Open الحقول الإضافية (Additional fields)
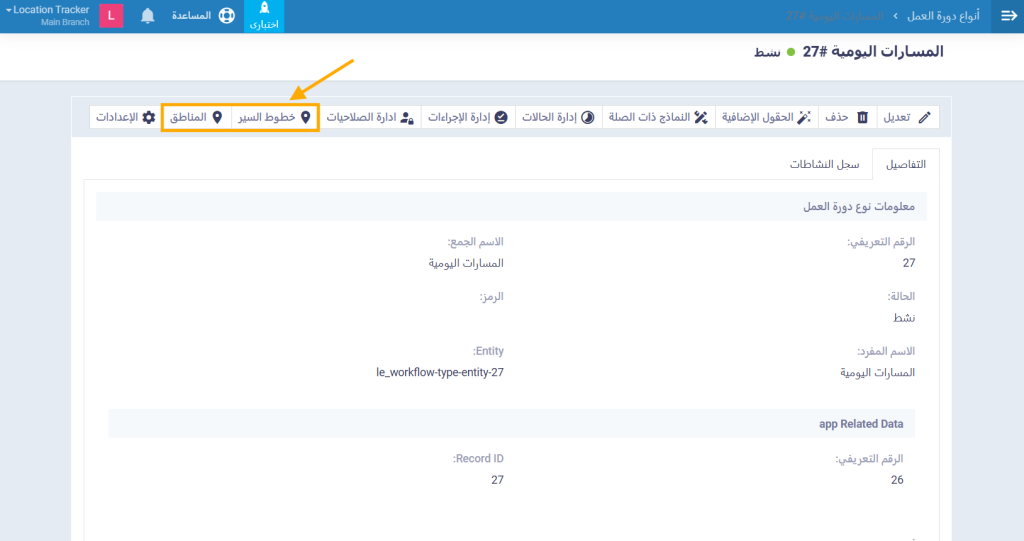The width and height of the screenshot is (1024, 541). (x=765, y=117)
